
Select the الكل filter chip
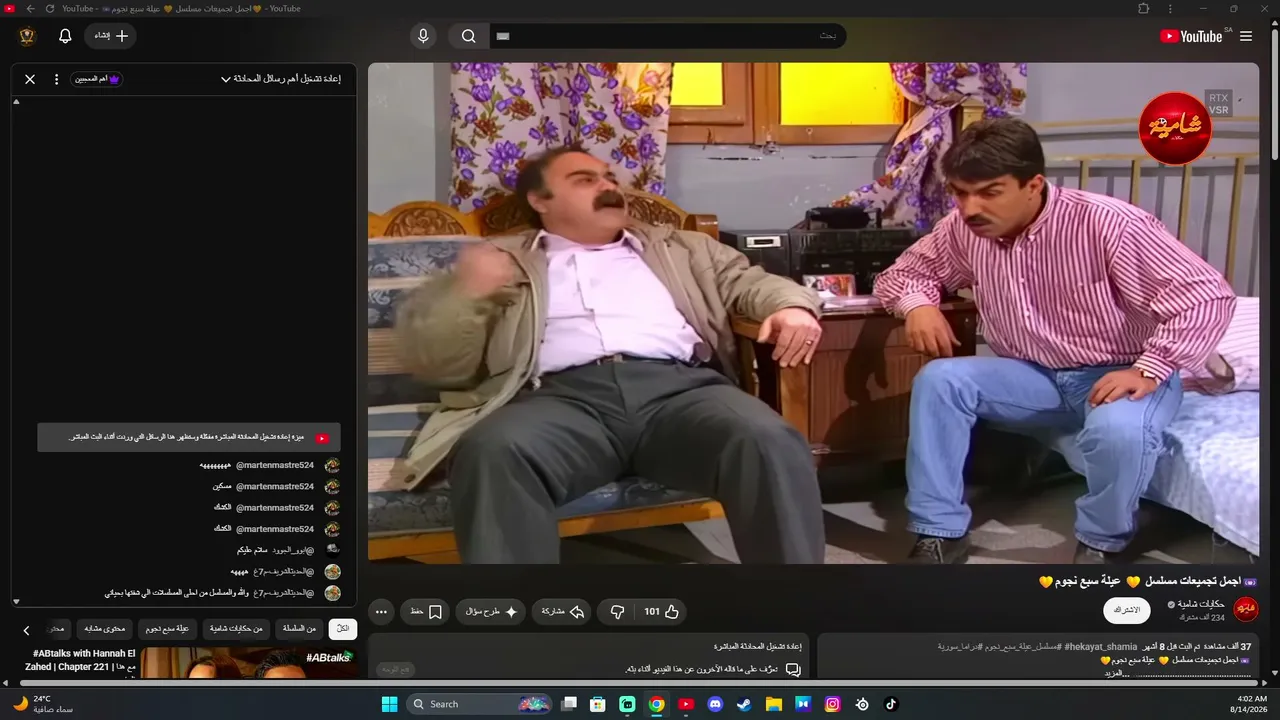pos(343,629)
